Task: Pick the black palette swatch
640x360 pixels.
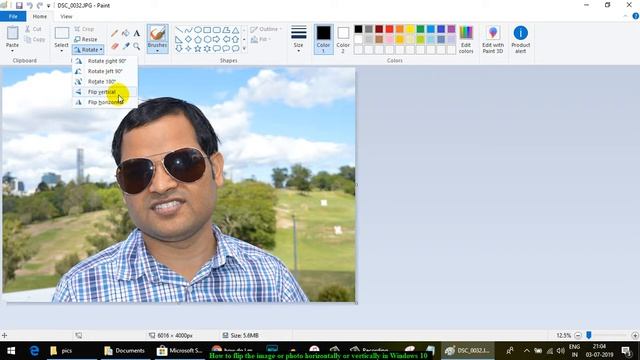Action: [x=358, y=29]
